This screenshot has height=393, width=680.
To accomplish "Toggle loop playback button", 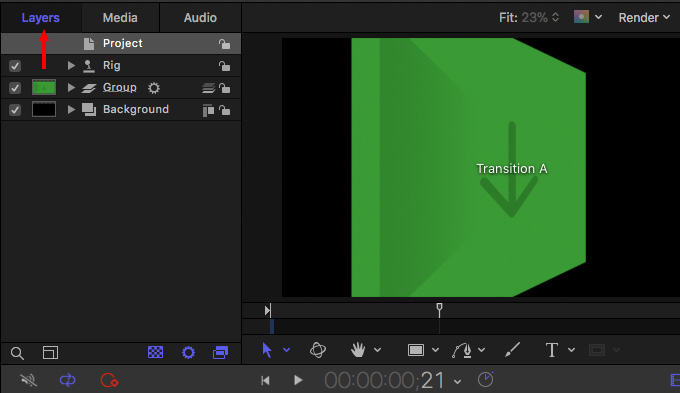I will point(68,380).
